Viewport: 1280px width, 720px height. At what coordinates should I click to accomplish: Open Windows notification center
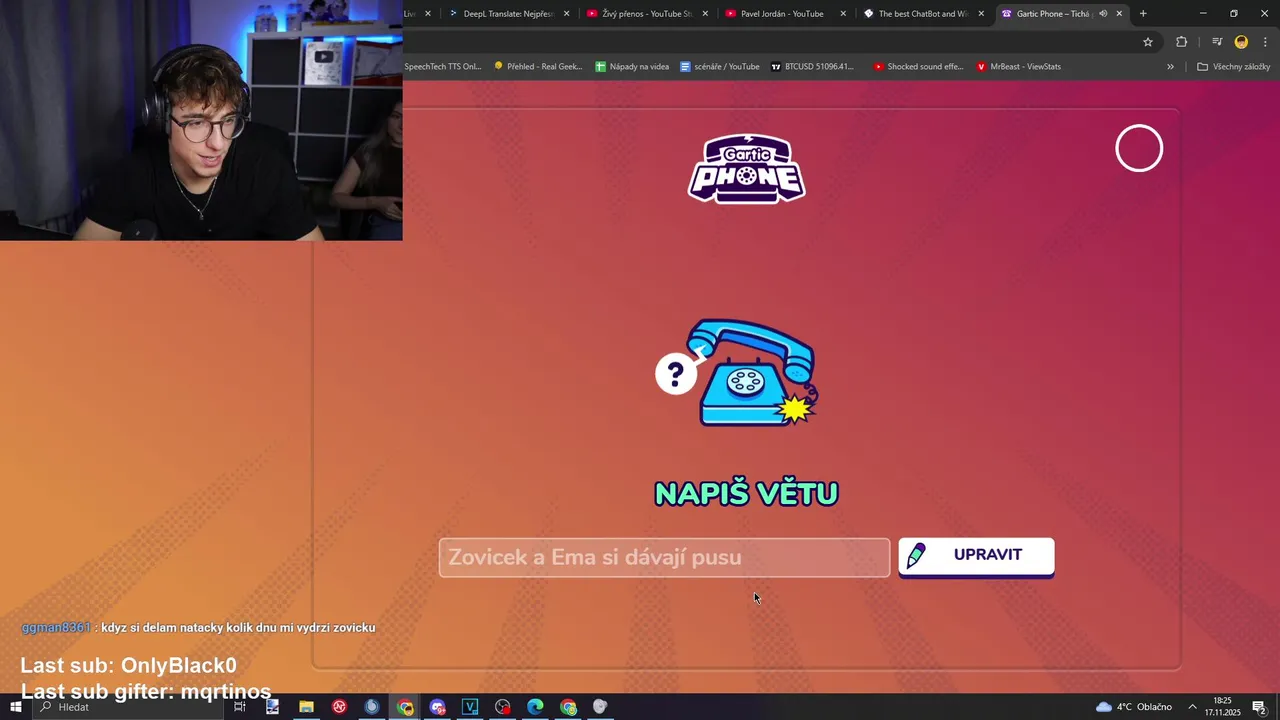click(1260, 707)
